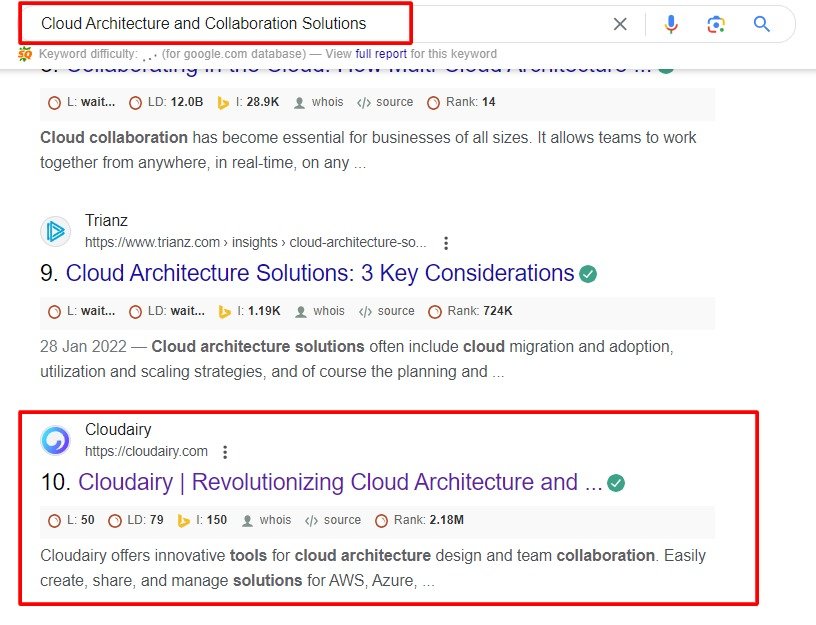Start voice search with microphone icon
The image size is (816, 625).
coord(671,24)
